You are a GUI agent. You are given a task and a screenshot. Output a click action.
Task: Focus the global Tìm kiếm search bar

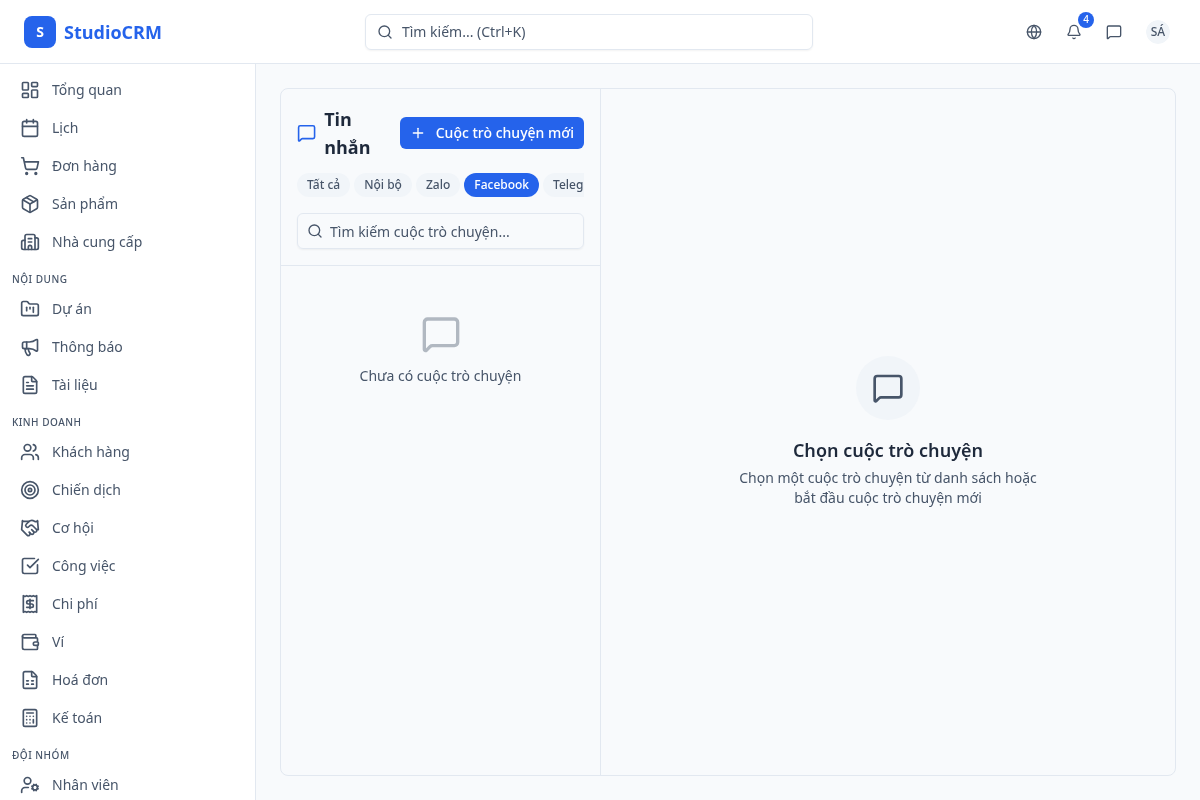[588, 31]
